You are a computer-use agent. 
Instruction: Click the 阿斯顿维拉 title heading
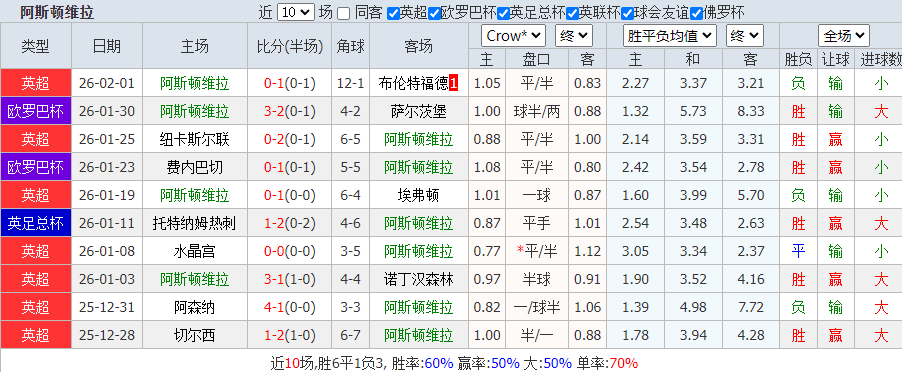[x=57, y=12]
